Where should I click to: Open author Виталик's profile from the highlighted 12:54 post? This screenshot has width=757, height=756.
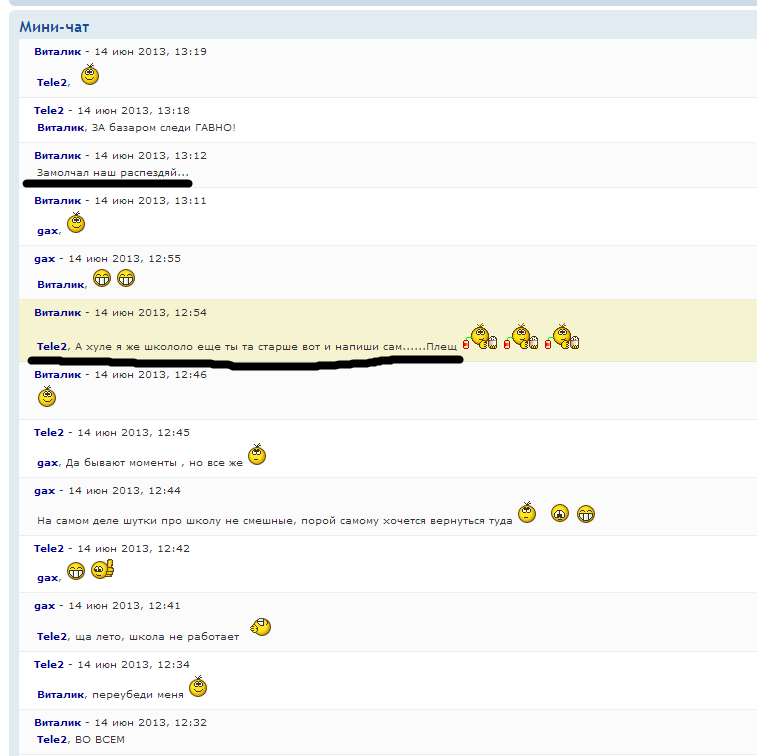pos(57,312)
